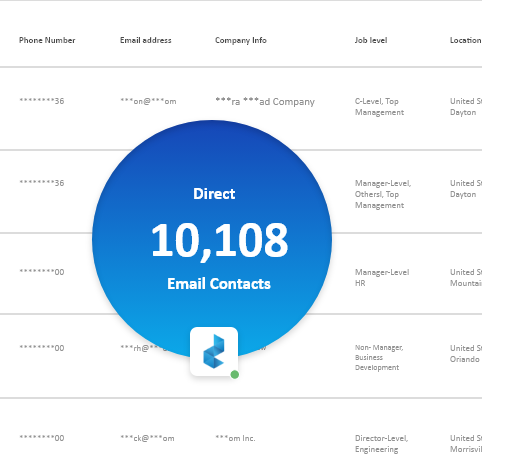Click the Manager-Level, Othersl, Top Management cell
Screen dimensions: 523x476
[x=383, y=194]
